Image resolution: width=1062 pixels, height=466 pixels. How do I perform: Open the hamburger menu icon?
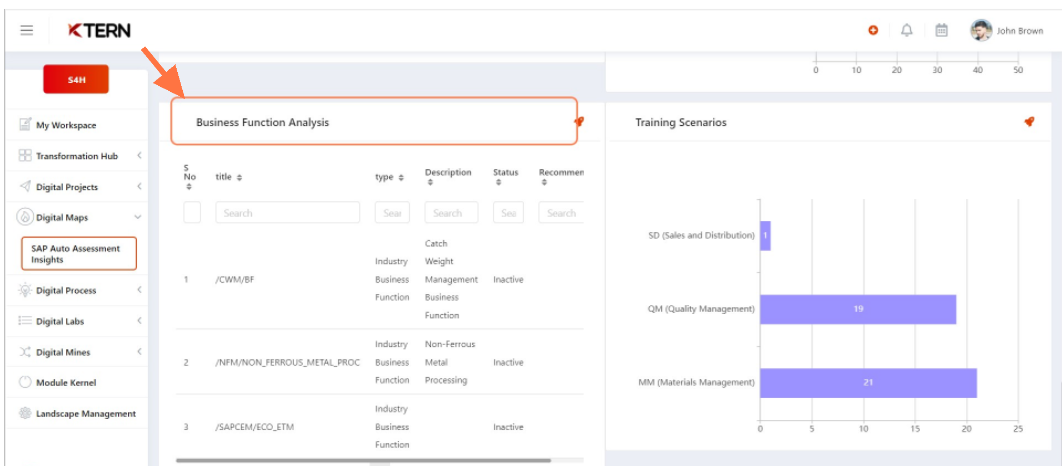(x=26, y=30)
